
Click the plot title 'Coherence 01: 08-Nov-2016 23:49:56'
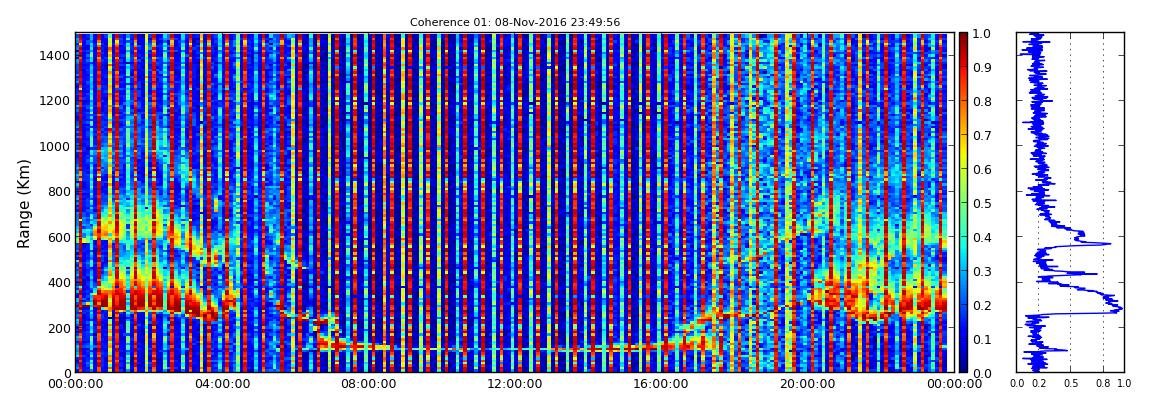pos(515,22)
